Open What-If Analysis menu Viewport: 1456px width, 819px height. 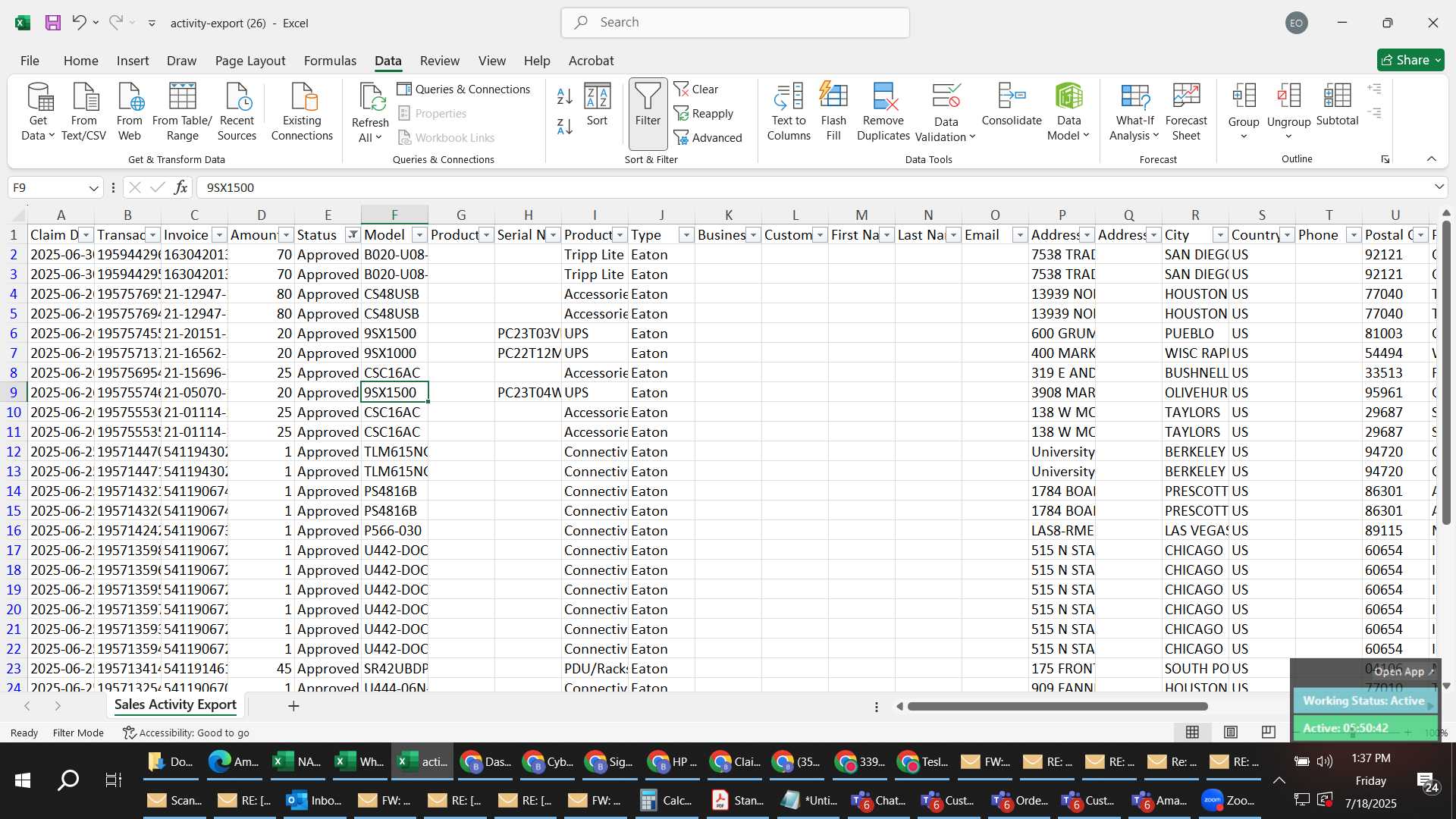[x=1134, y=112]
